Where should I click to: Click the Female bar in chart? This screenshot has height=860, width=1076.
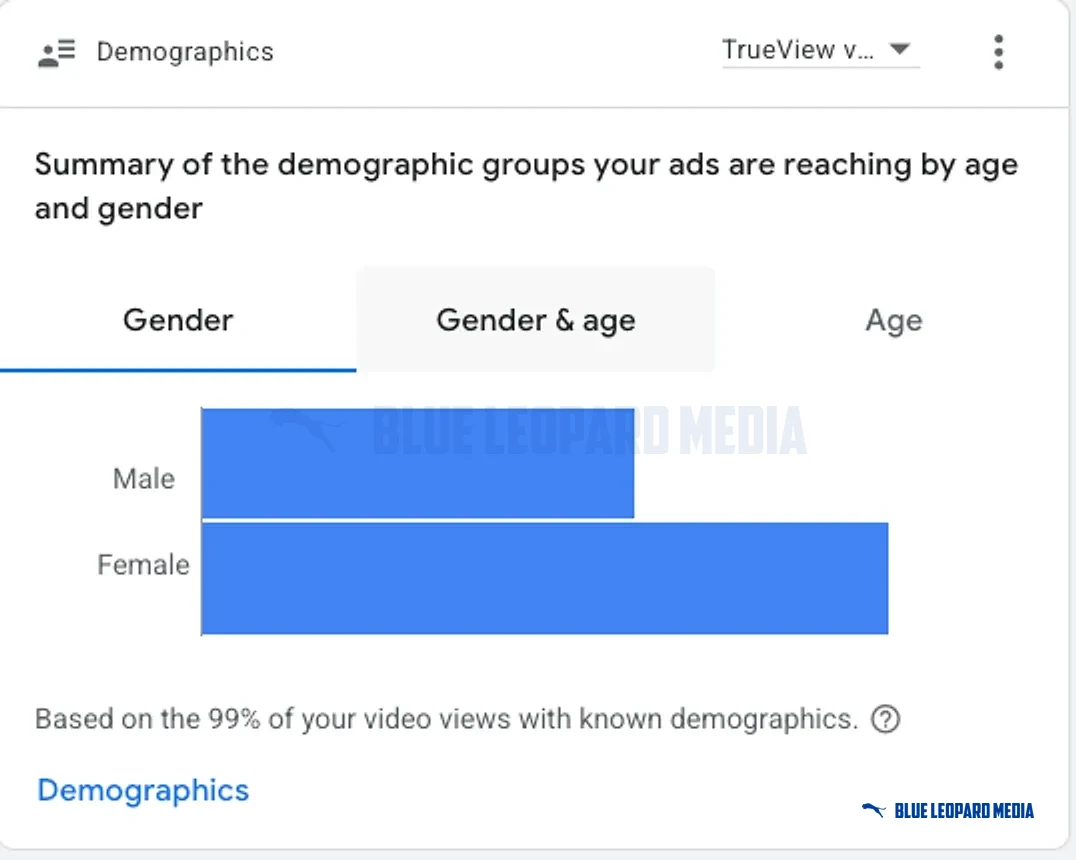[x=545, y=578]
